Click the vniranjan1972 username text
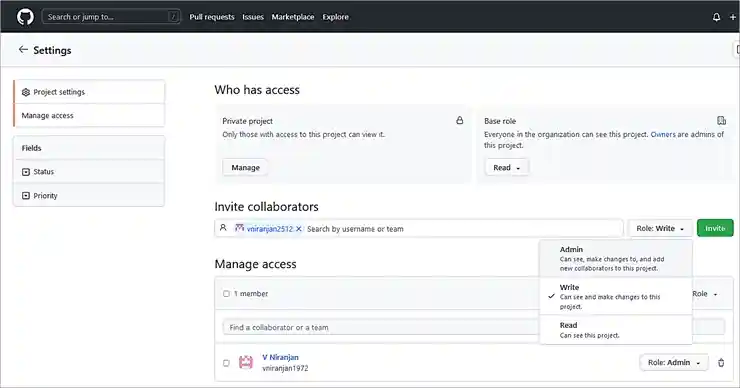 click(x=285, y=368)
